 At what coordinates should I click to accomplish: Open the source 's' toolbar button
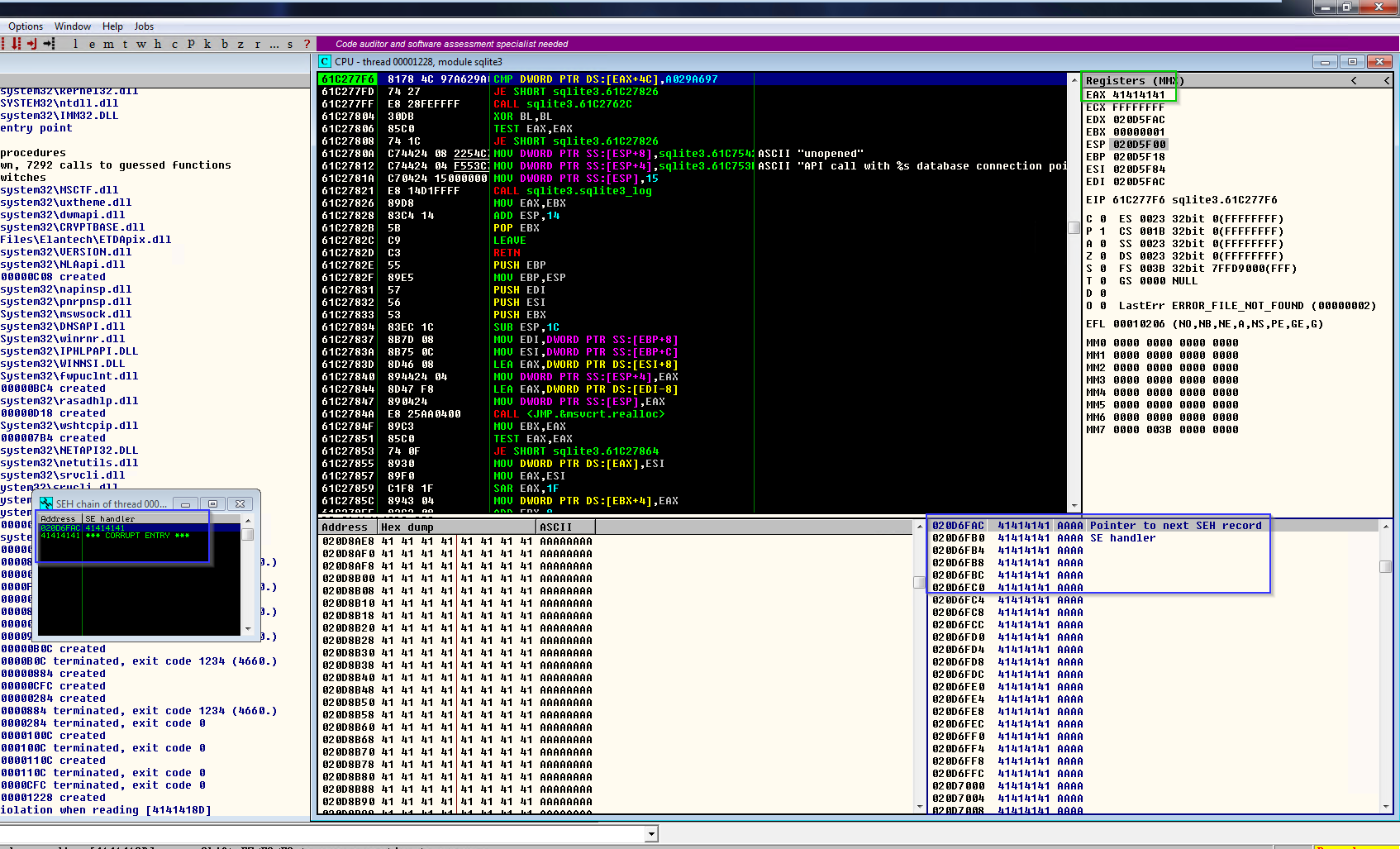(290, 44)
